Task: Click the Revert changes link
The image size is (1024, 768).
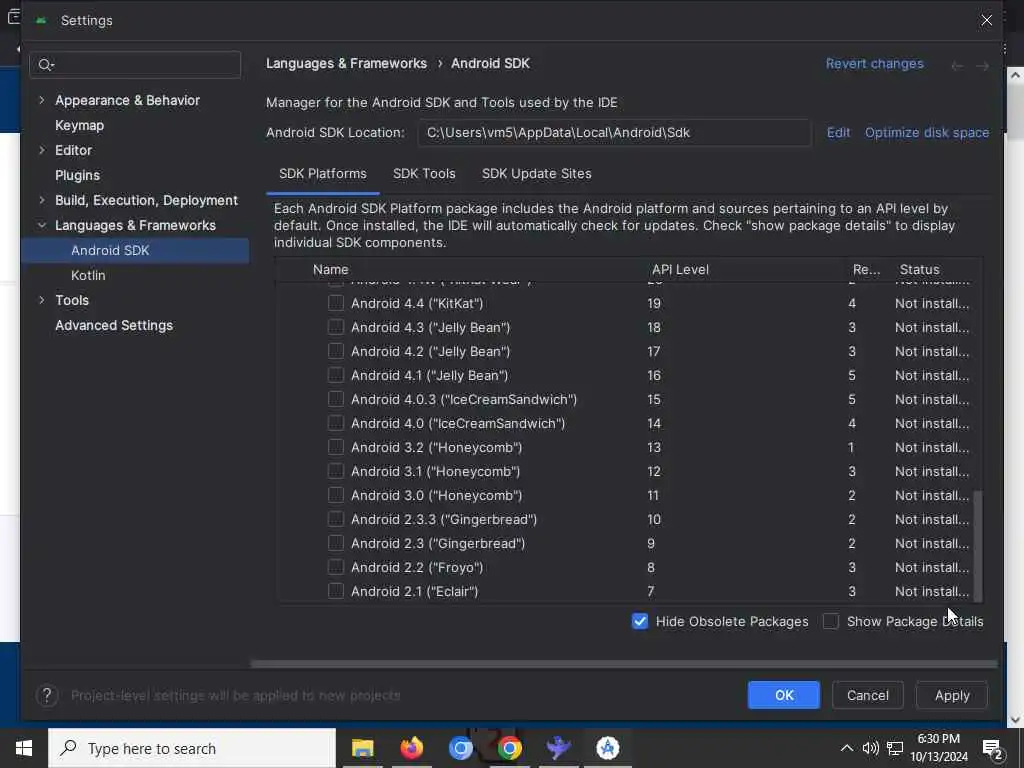Action: (x=874, y=64)
